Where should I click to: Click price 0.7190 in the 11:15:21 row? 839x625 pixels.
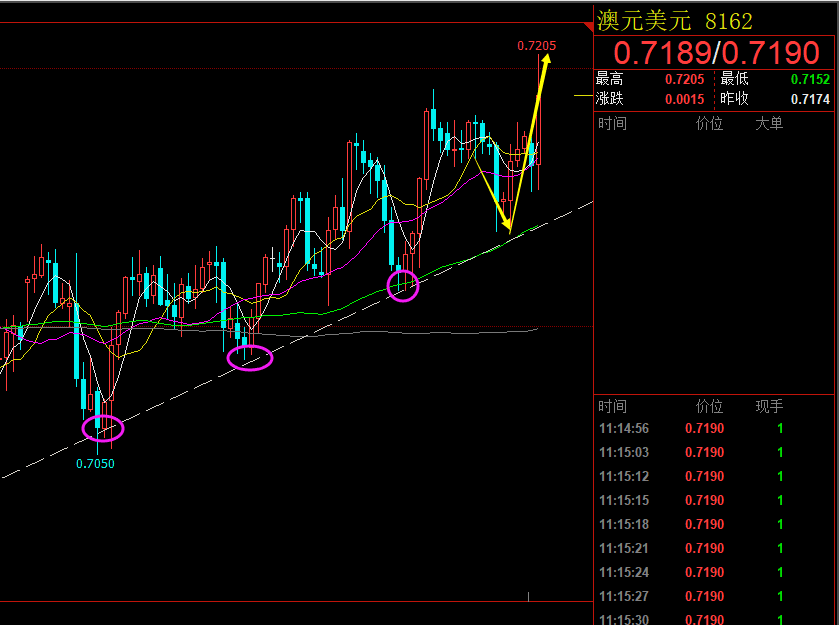(705, 548)
